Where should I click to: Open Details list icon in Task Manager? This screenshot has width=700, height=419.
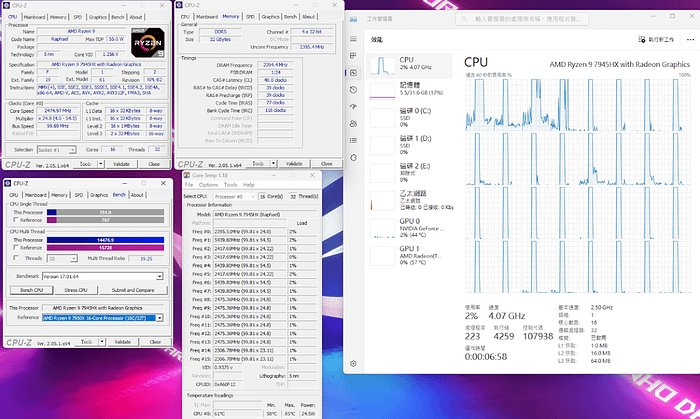353,141
